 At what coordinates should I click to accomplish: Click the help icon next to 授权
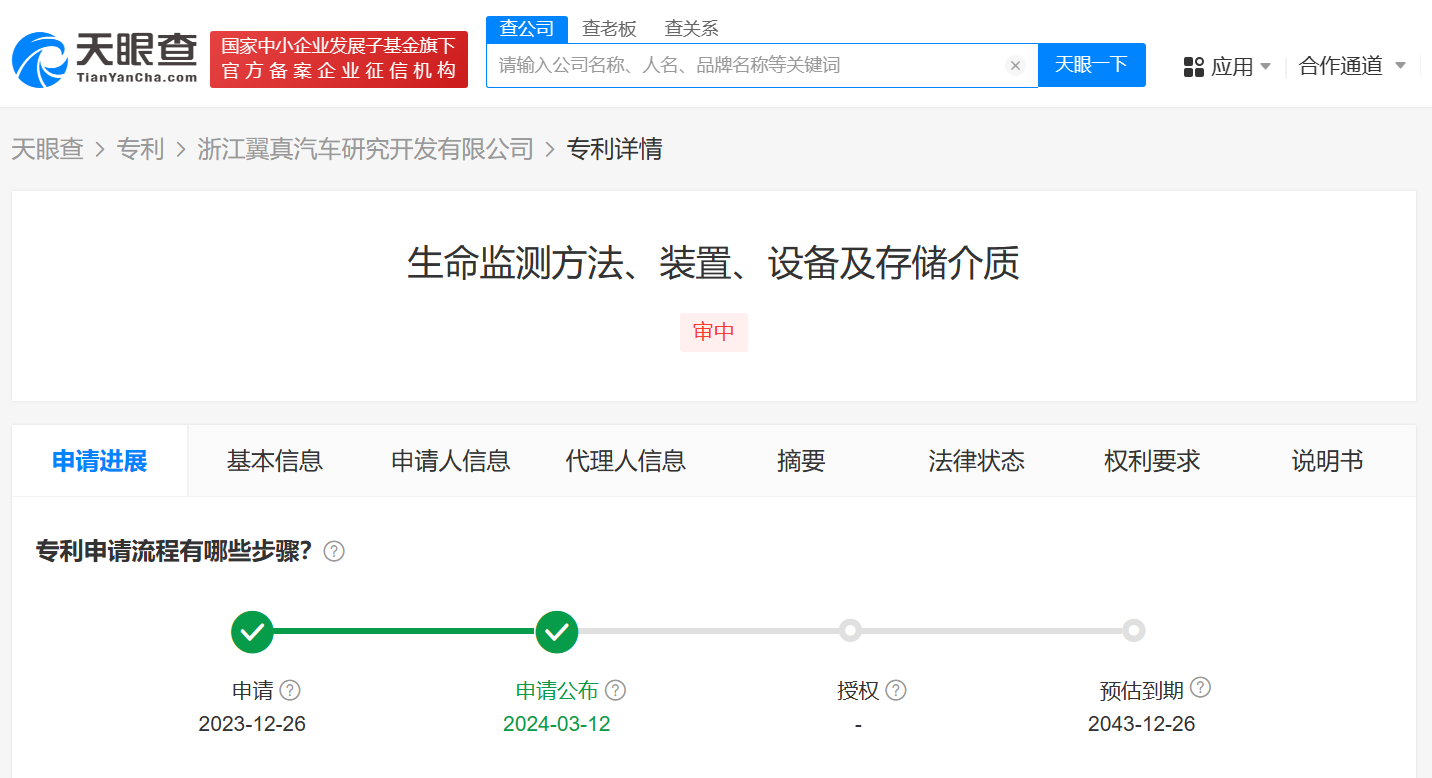tap(896, 690)
